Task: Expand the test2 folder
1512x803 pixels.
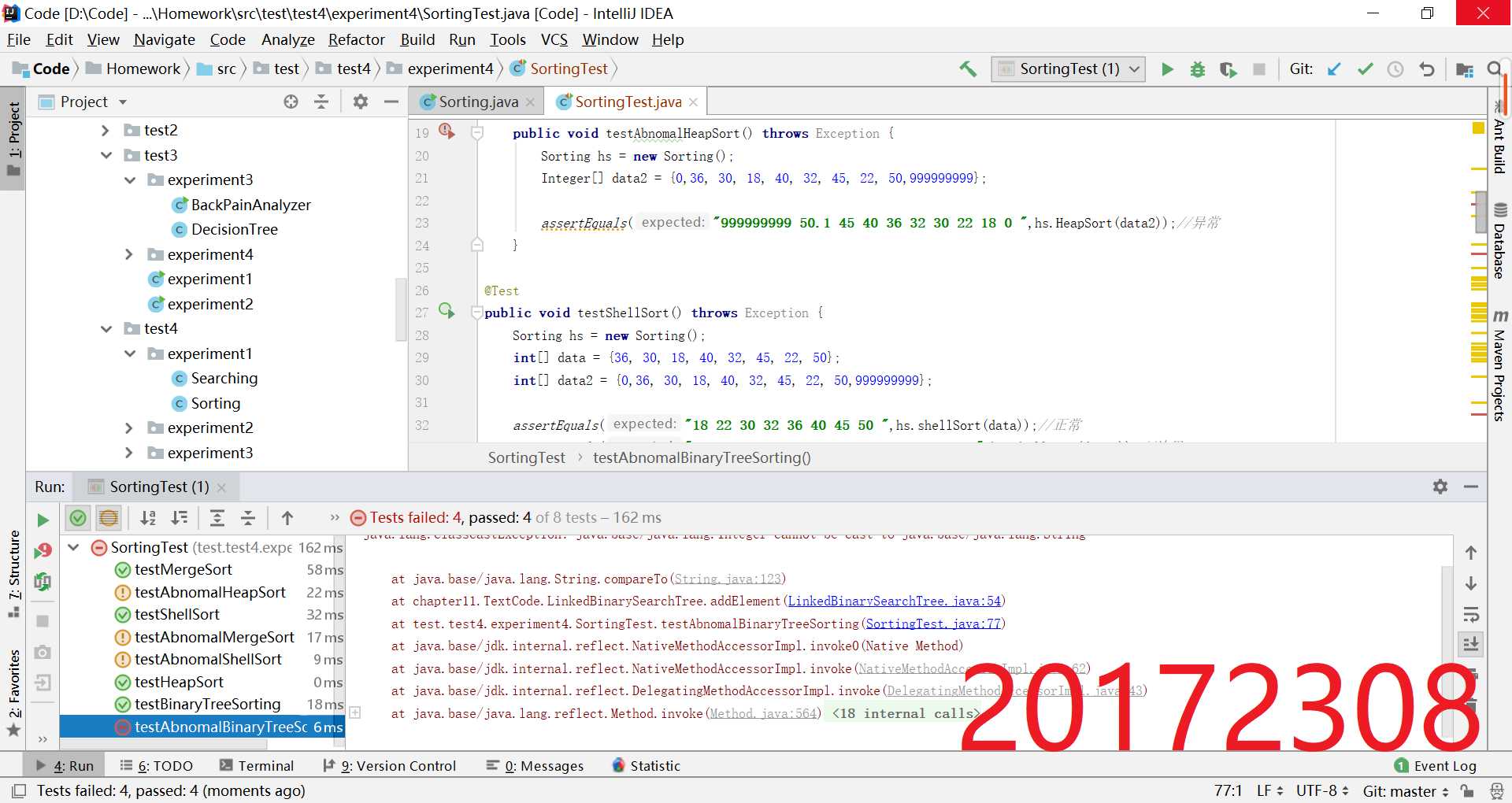Action: tap(106, 130)
